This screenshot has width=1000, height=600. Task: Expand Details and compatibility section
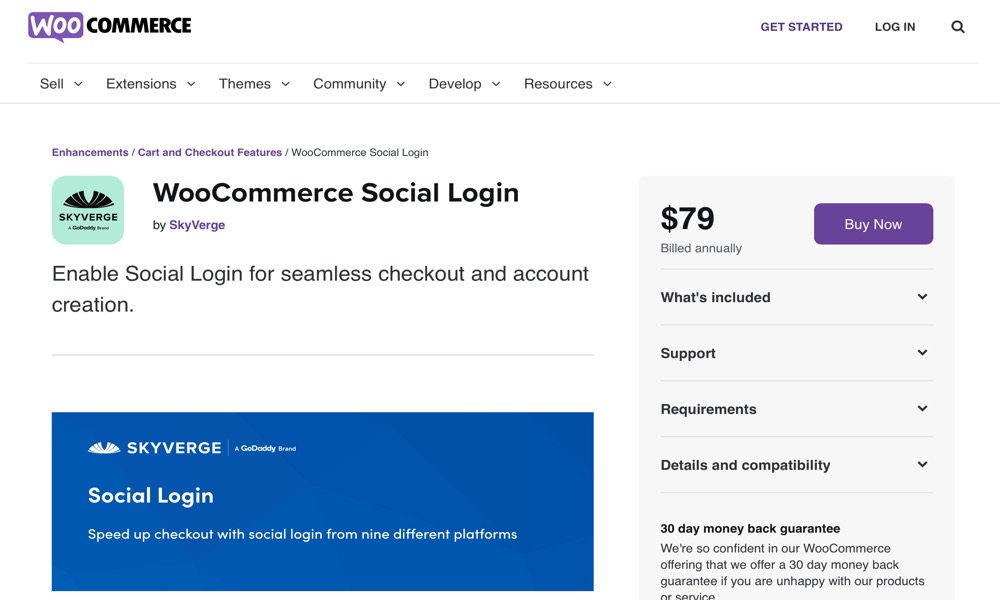[x=797, y=465]
